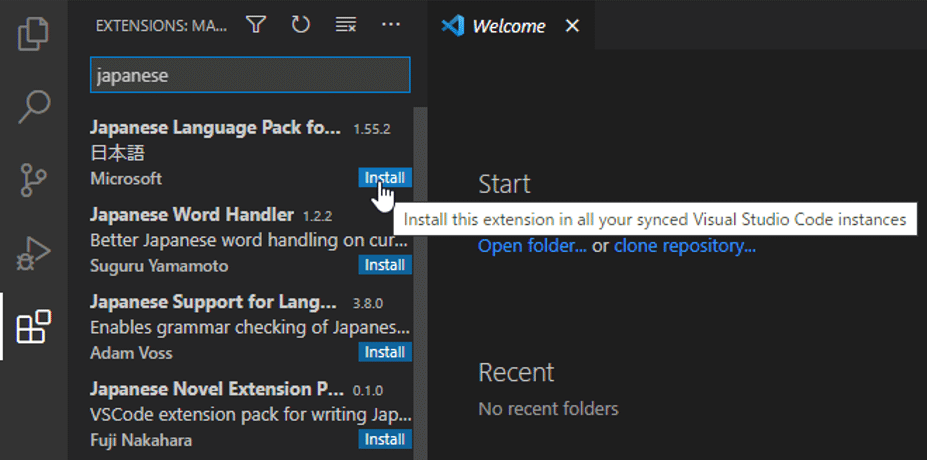
Task: Clear extensions search results icon
Action: [345, 25]
